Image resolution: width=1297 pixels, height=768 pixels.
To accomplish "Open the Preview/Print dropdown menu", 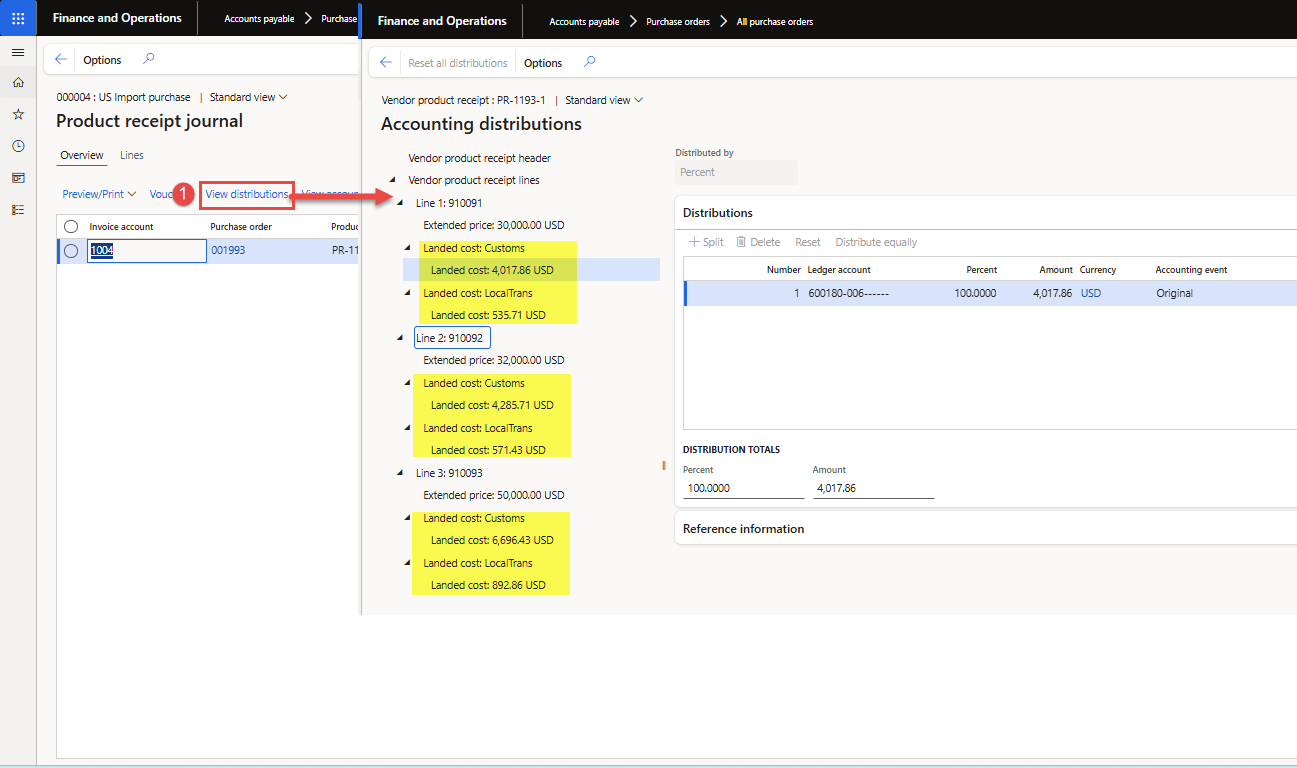I will tap(99, 194).
